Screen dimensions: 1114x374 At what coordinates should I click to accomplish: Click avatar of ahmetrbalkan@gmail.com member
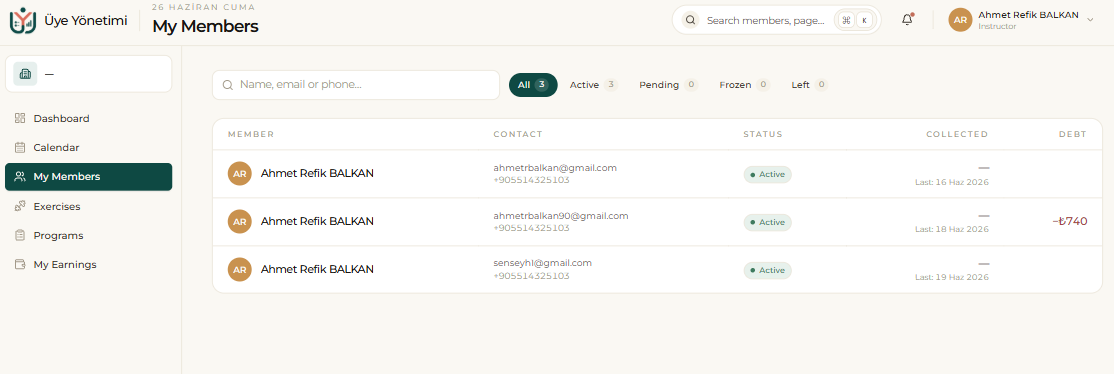[239, 173]
